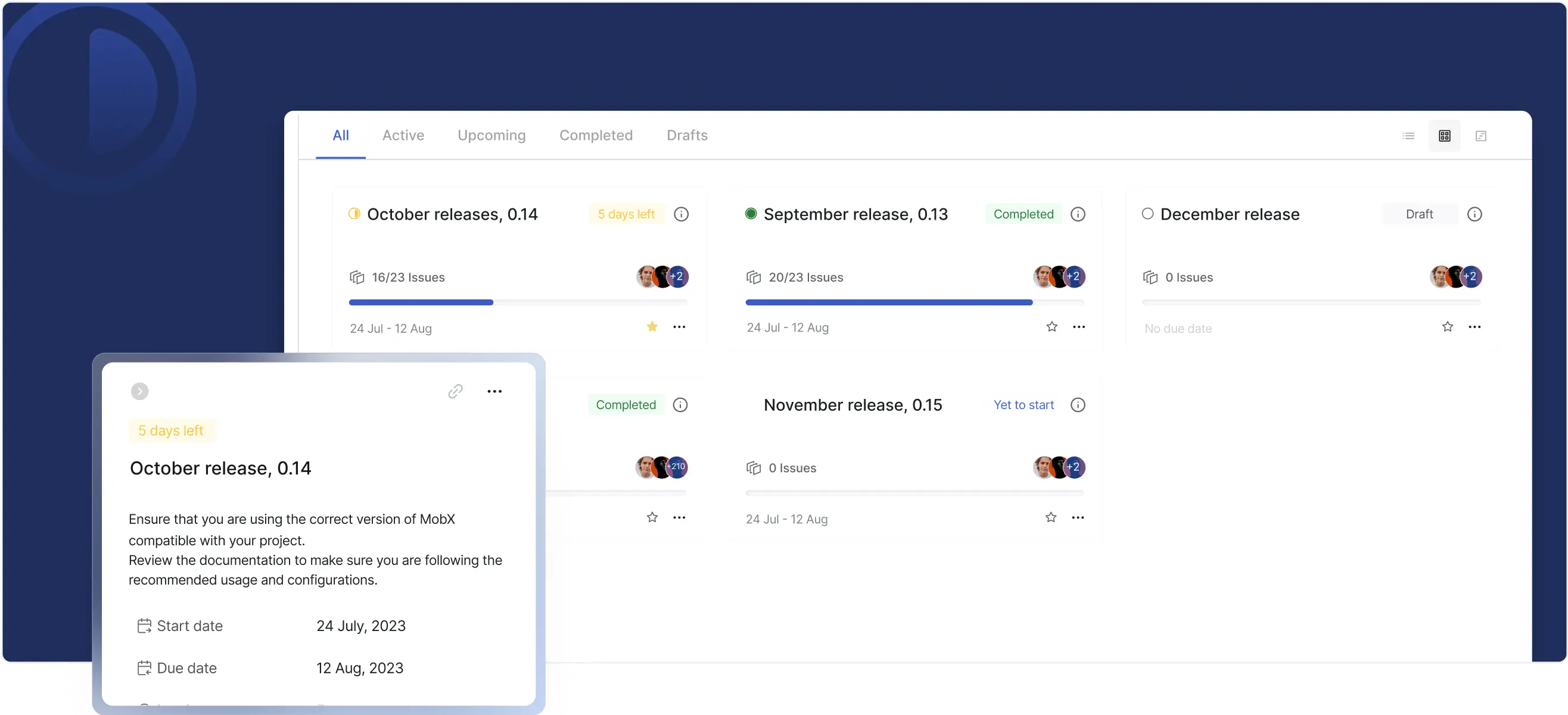Open the gantt view layout icon

[1481, 136]
